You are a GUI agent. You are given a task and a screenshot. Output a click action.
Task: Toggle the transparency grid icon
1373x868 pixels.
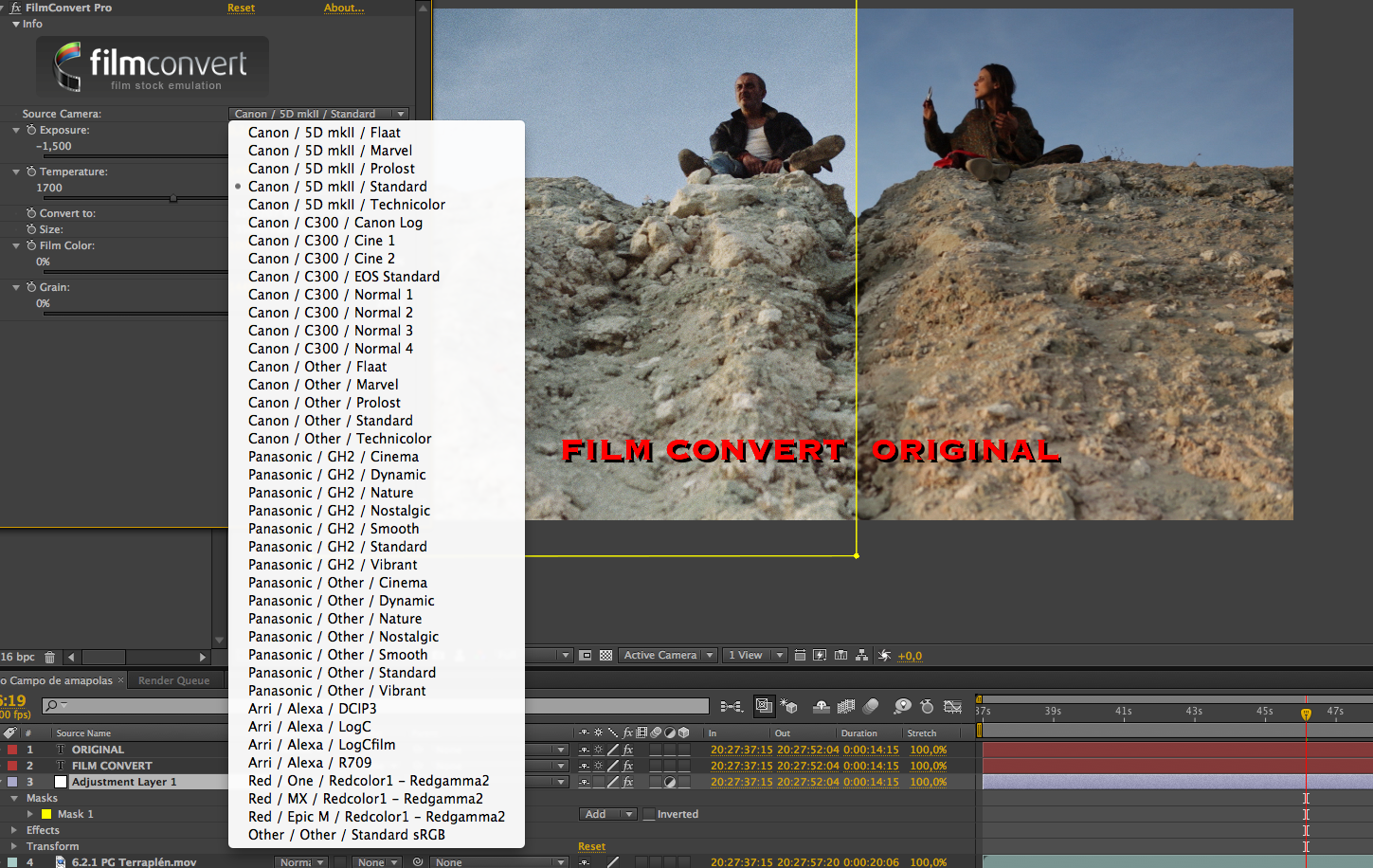[606, 655]
